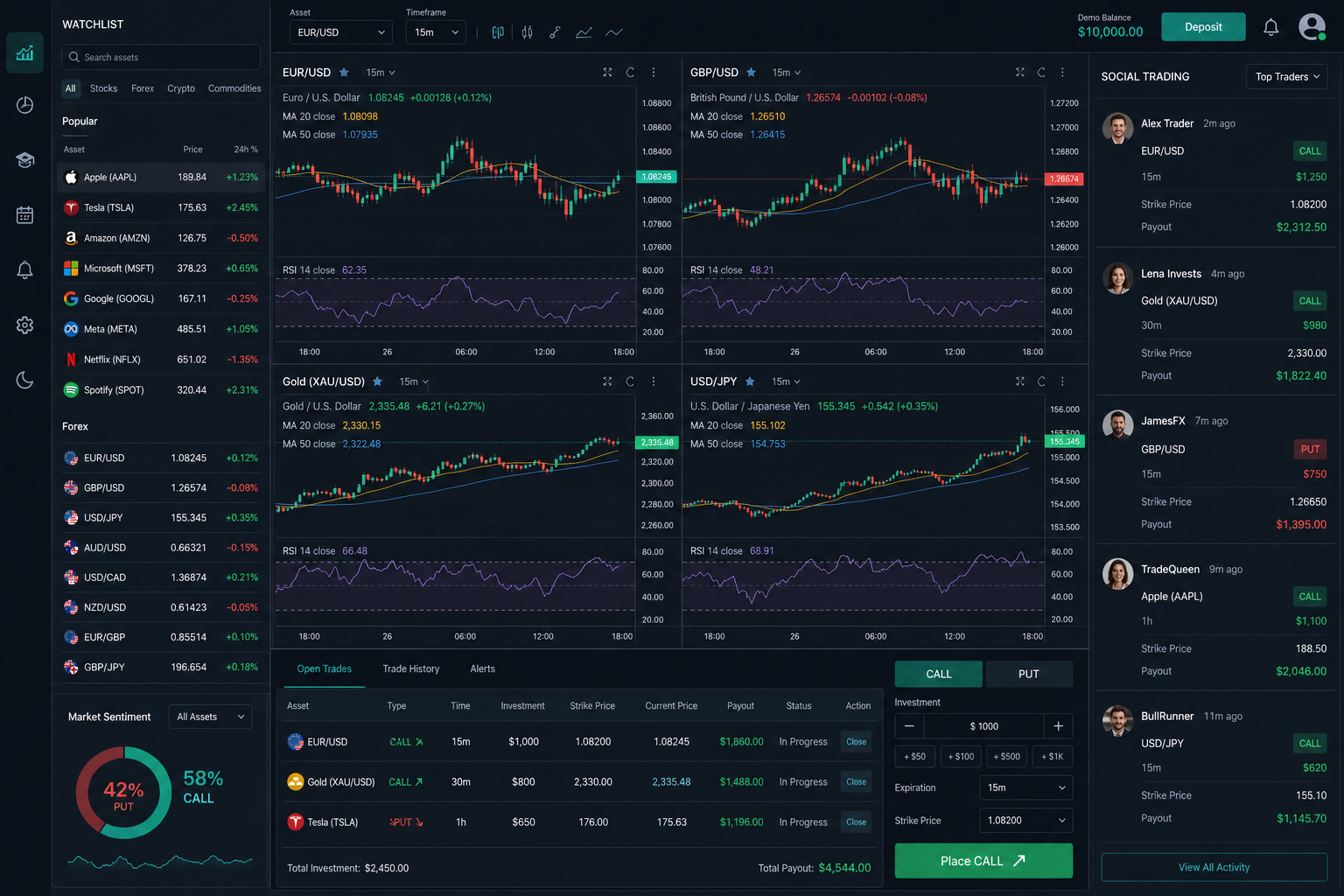The height and width of the screenshot is (896, 1344).
Task: Select the Forex watchlist filter
Action: pos(143,88)
